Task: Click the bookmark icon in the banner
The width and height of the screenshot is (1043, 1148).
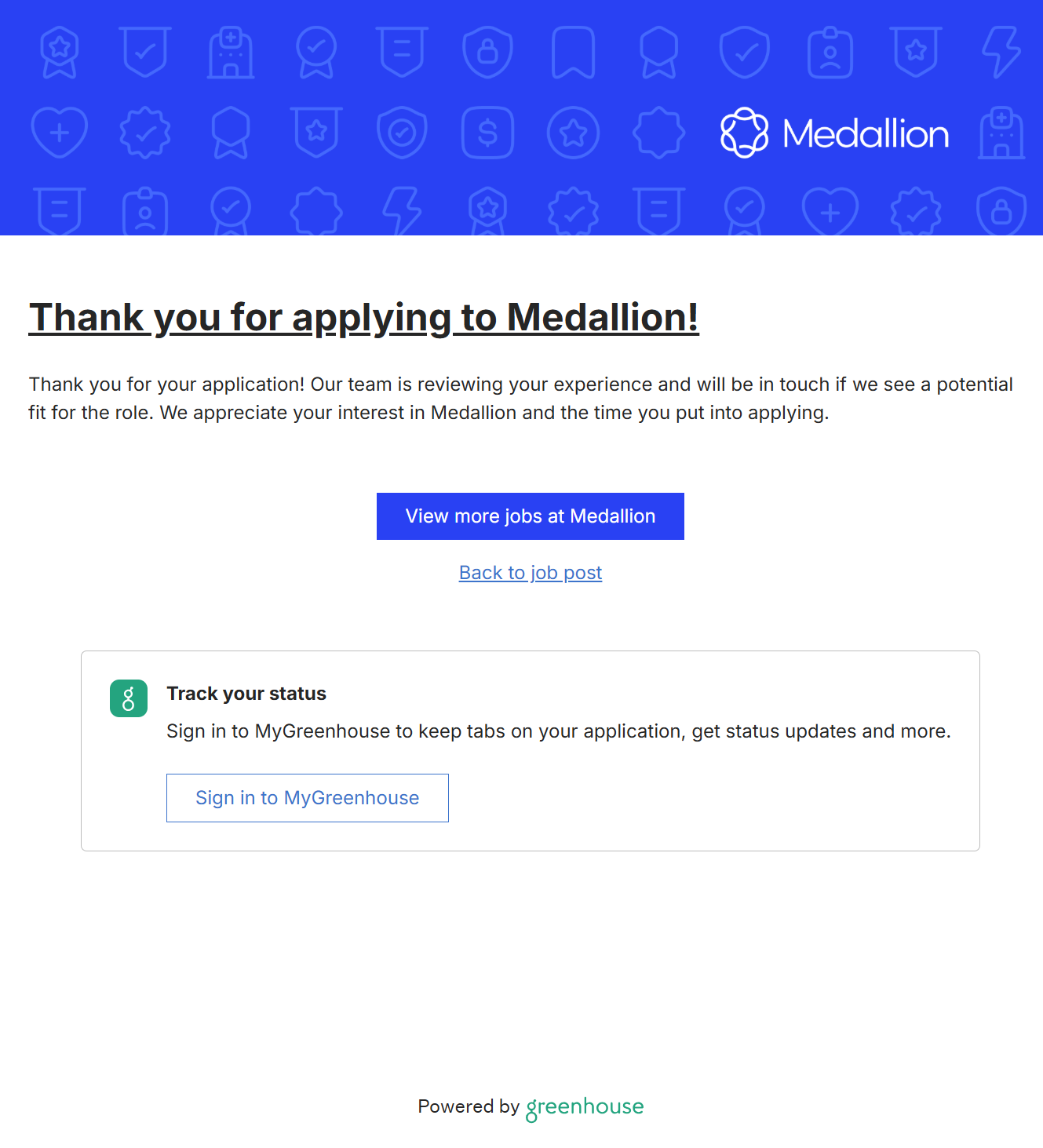Action: pos(574,53)
